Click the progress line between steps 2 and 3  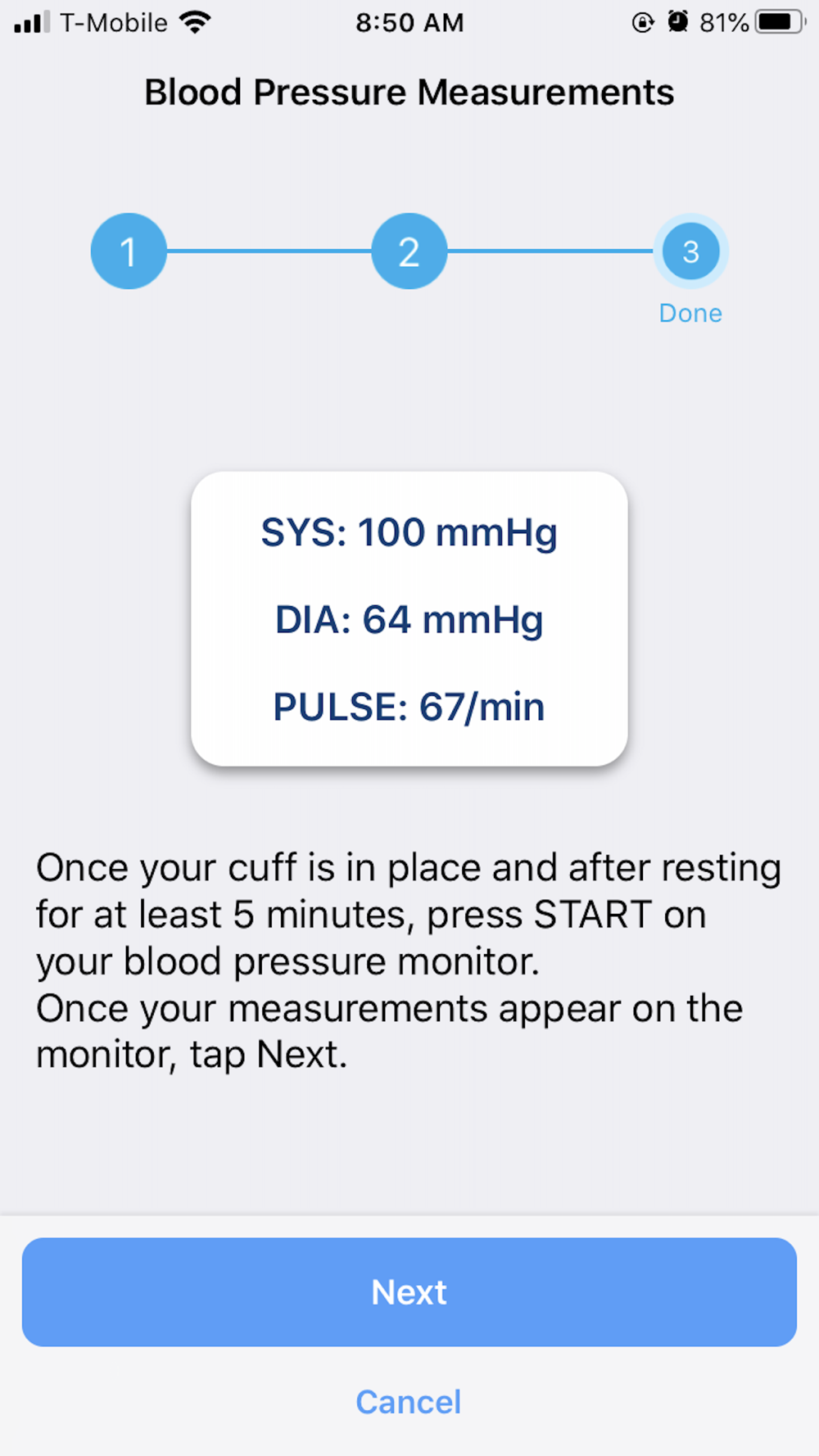pos(550,251)
